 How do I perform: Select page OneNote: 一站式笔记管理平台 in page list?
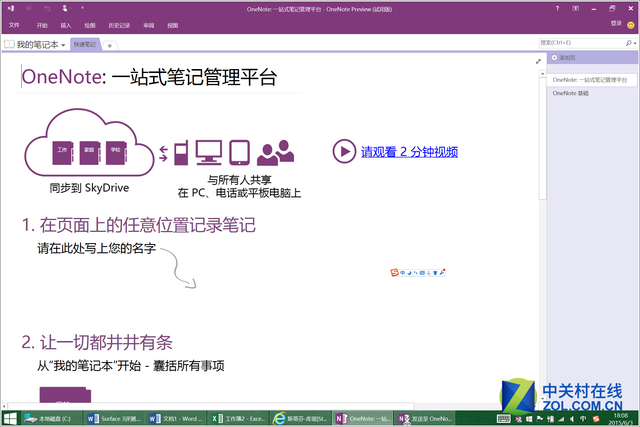tap(590, 80)
